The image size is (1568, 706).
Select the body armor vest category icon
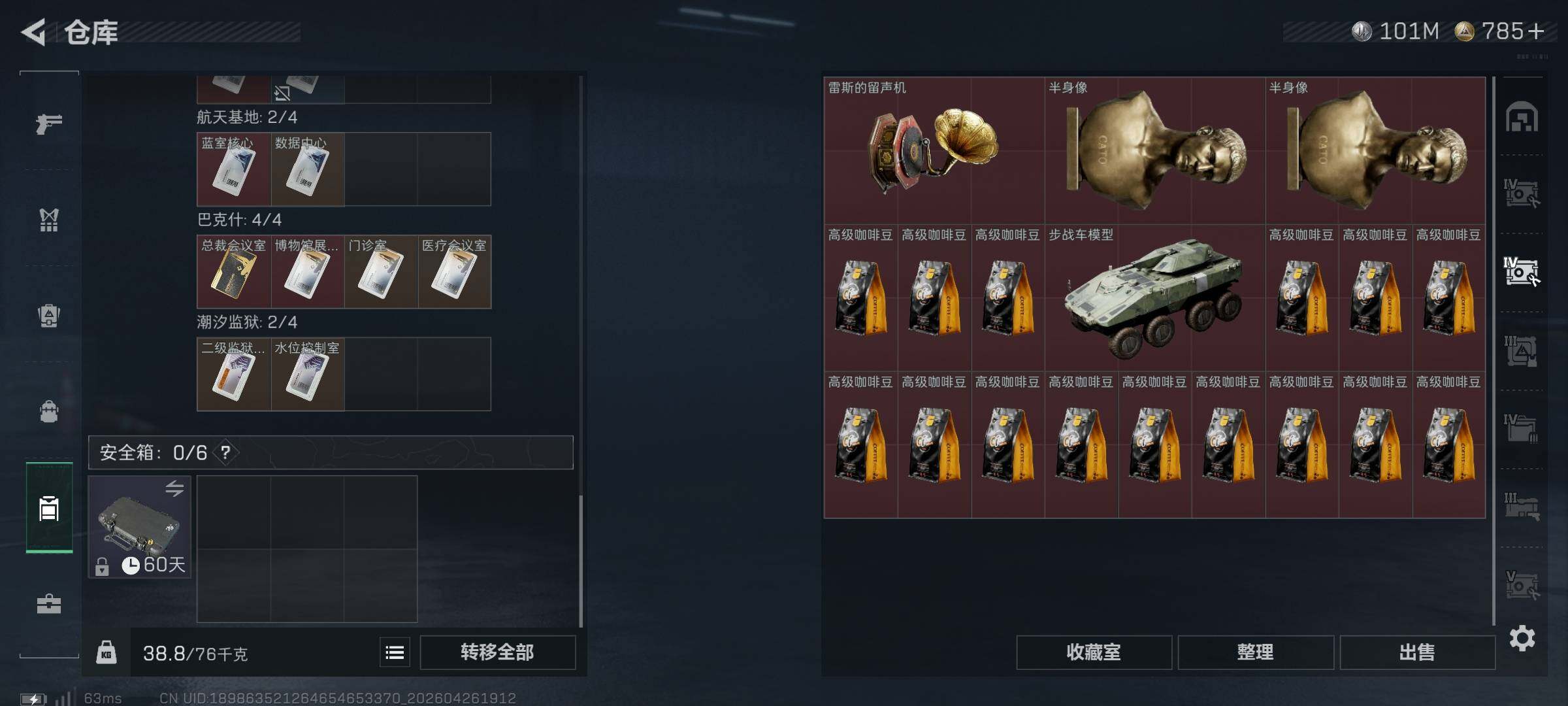pyautogui.click(x=49, y=220)
